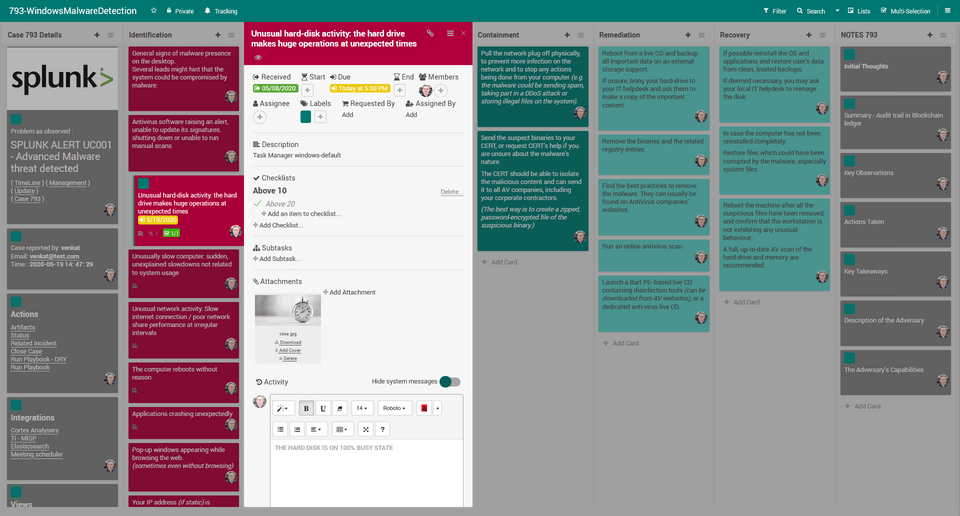
Task: Add a Start date with plus button
Action: click(x=307, y=91)
